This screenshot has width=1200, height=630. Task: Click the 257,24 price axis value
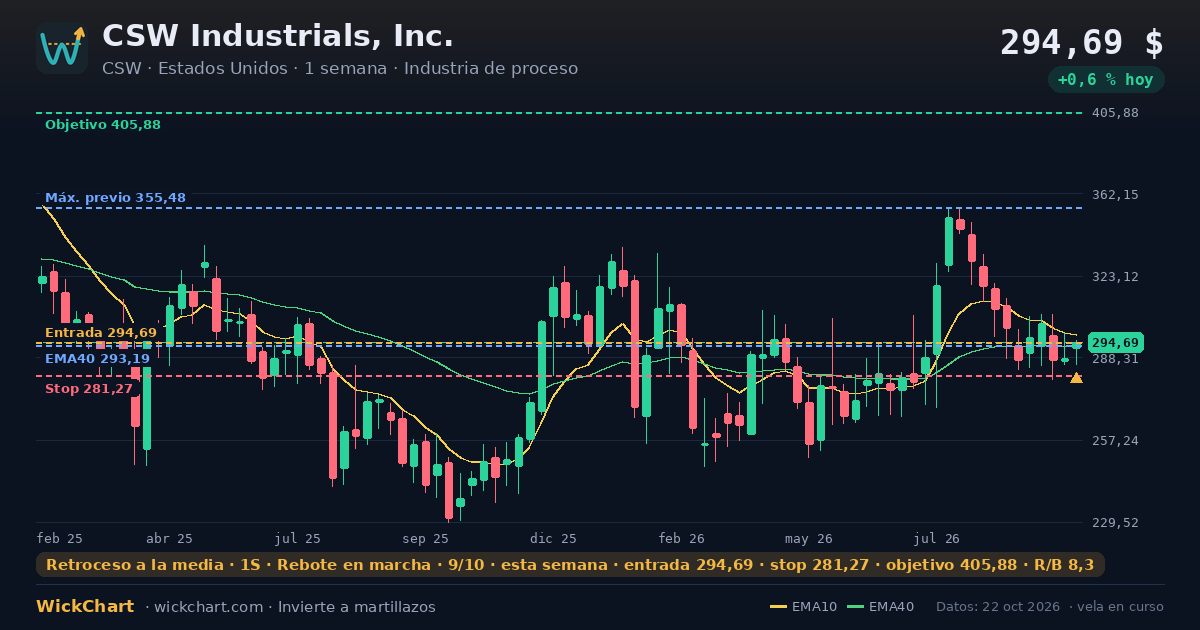pyautogui.click(x=1115, y=441)
